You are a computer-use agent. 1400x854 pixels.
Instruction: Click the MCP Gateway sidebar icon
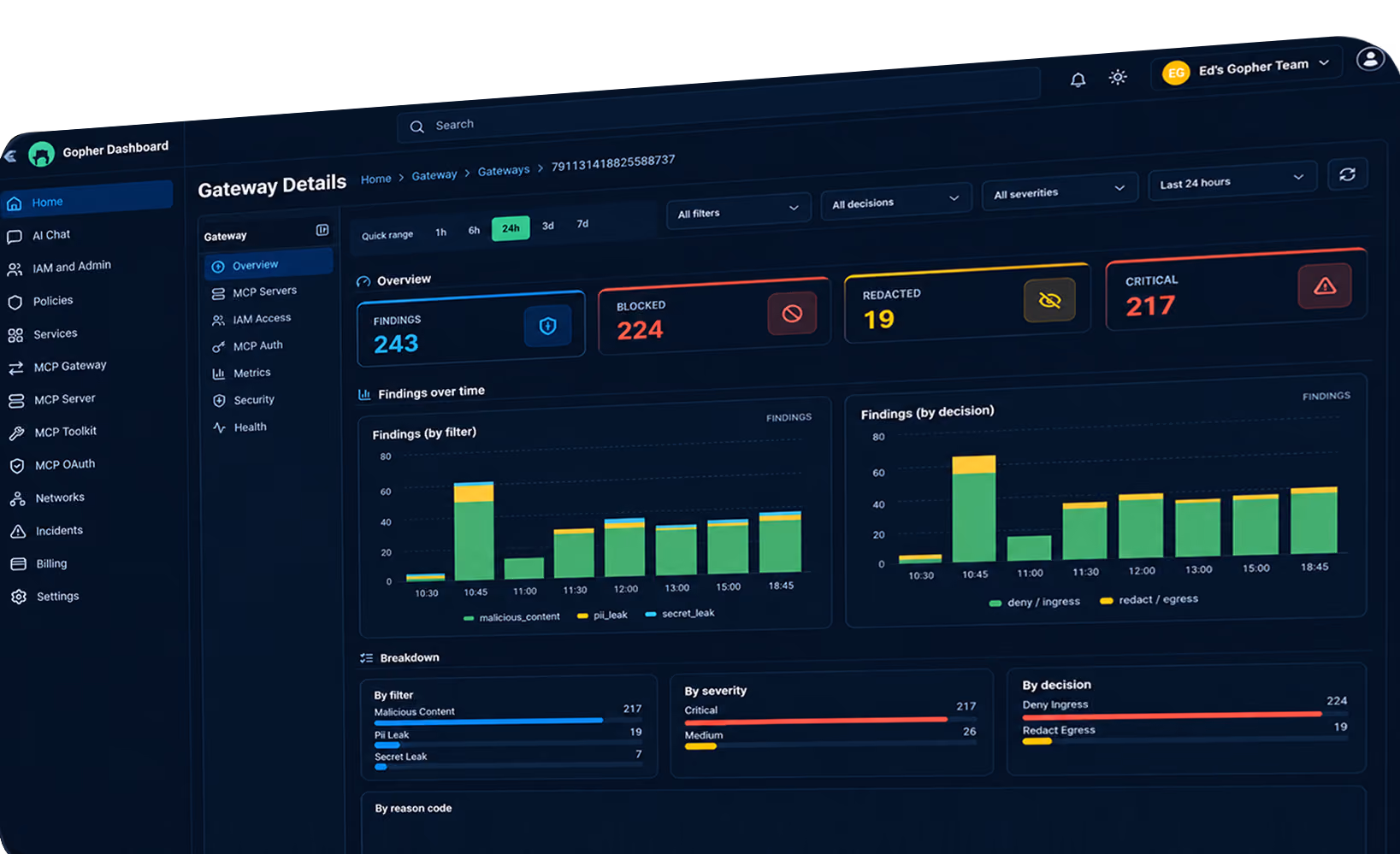[x=16, y=368]
